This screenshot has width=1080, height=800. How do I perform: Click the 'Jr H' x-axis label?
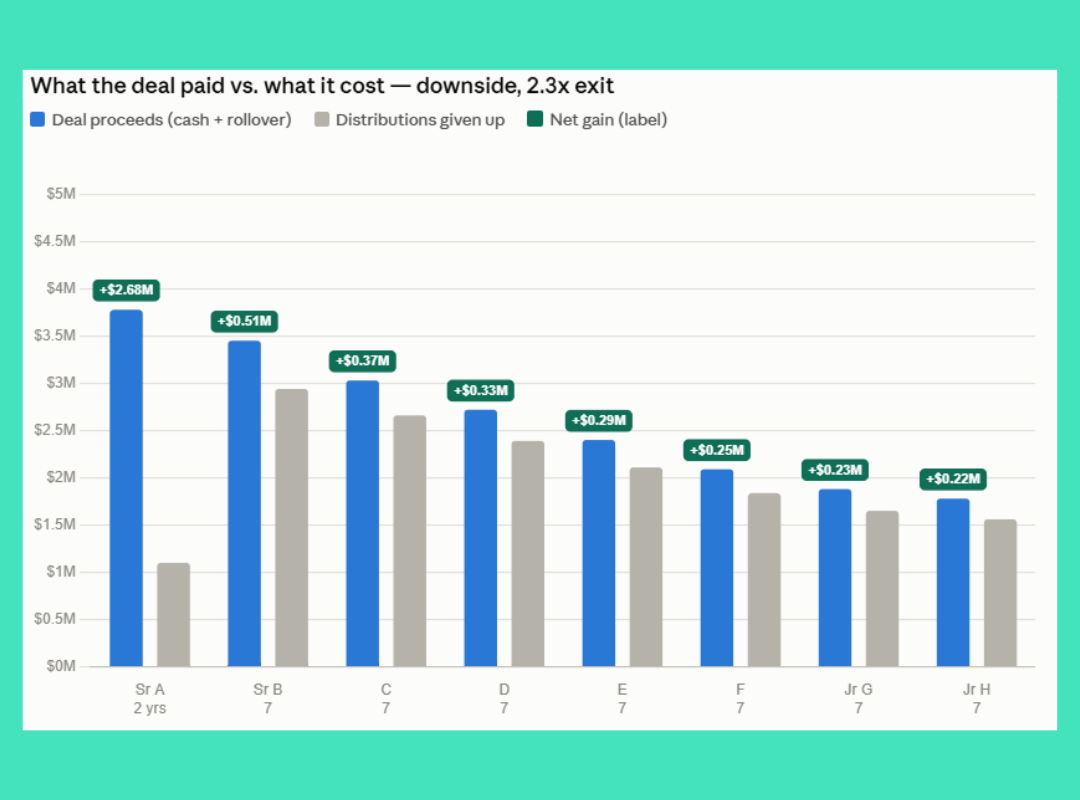(977, 689)
